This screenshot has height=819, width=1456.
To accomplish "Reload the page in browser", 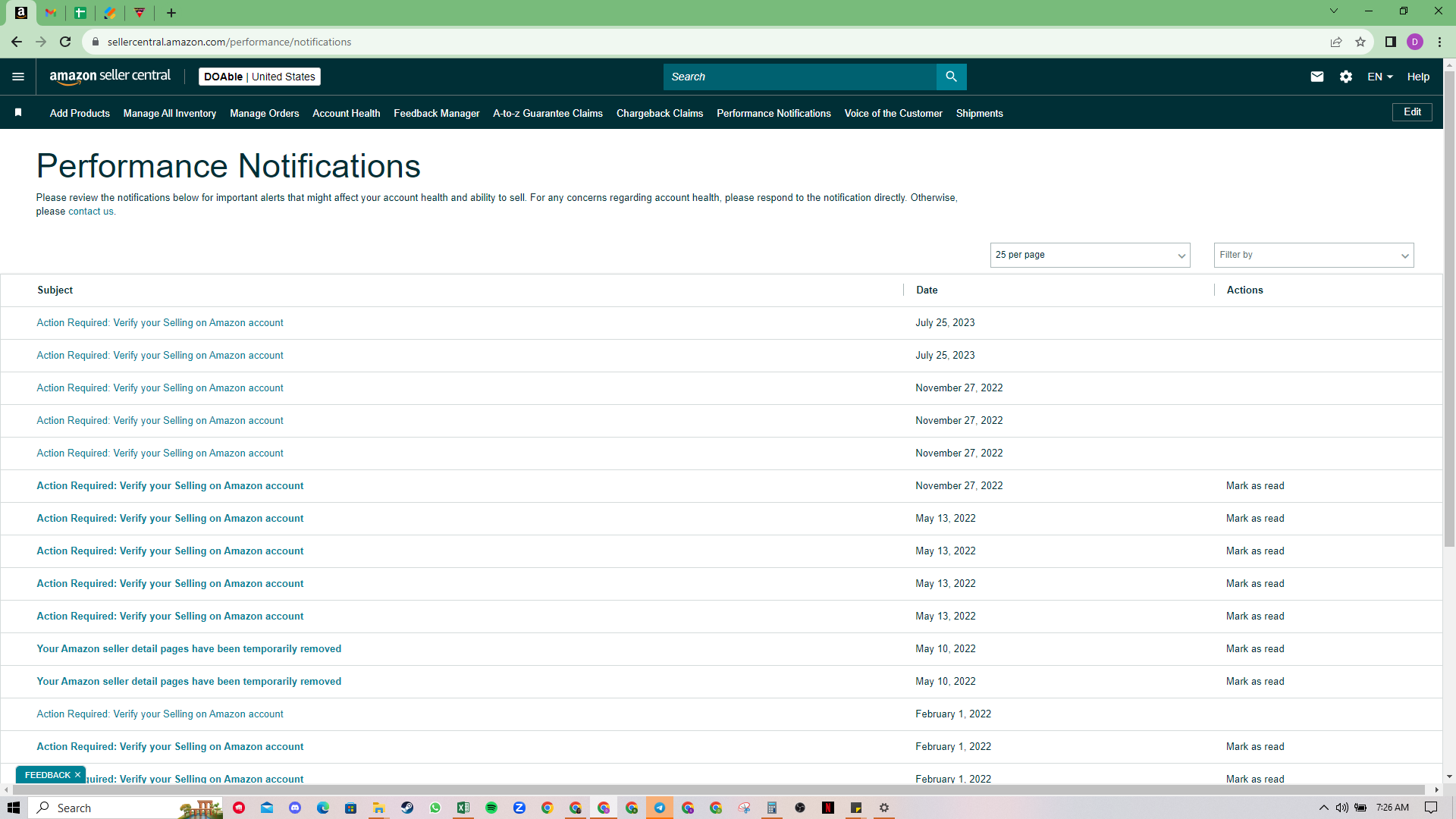I will click(x=65, y=42).
